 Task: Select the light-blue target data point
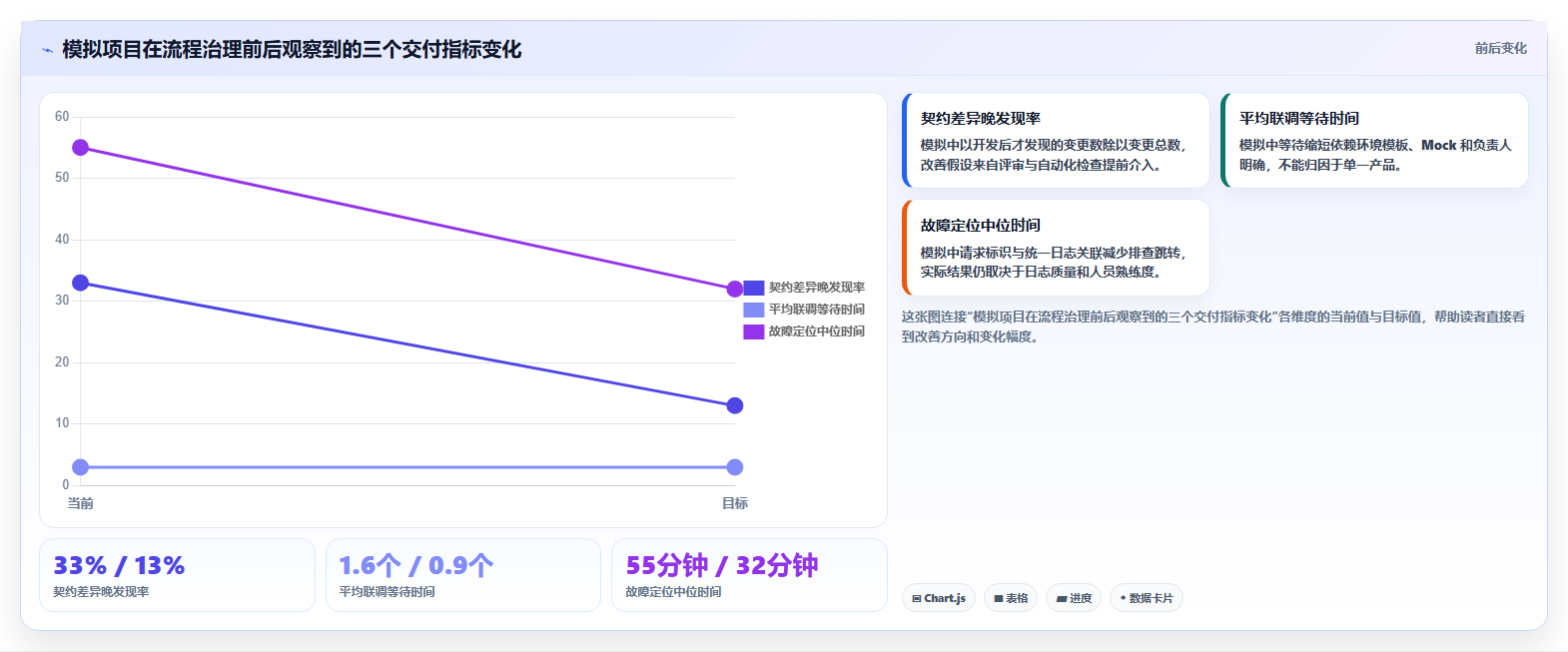tap(735, 467)
